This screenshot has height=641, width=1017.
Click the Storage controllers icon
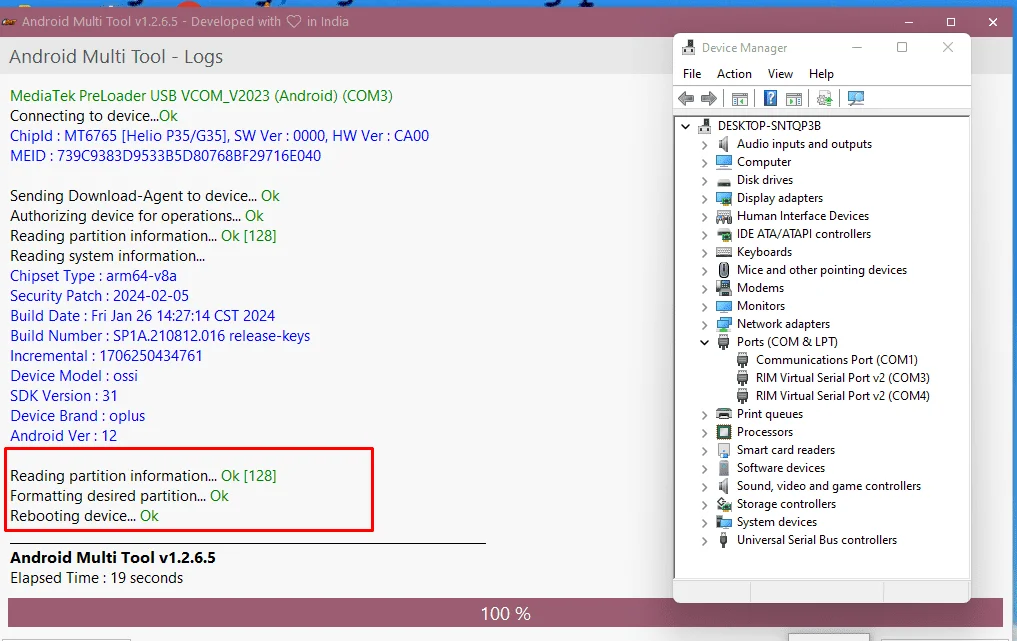[x=724, y=504]
